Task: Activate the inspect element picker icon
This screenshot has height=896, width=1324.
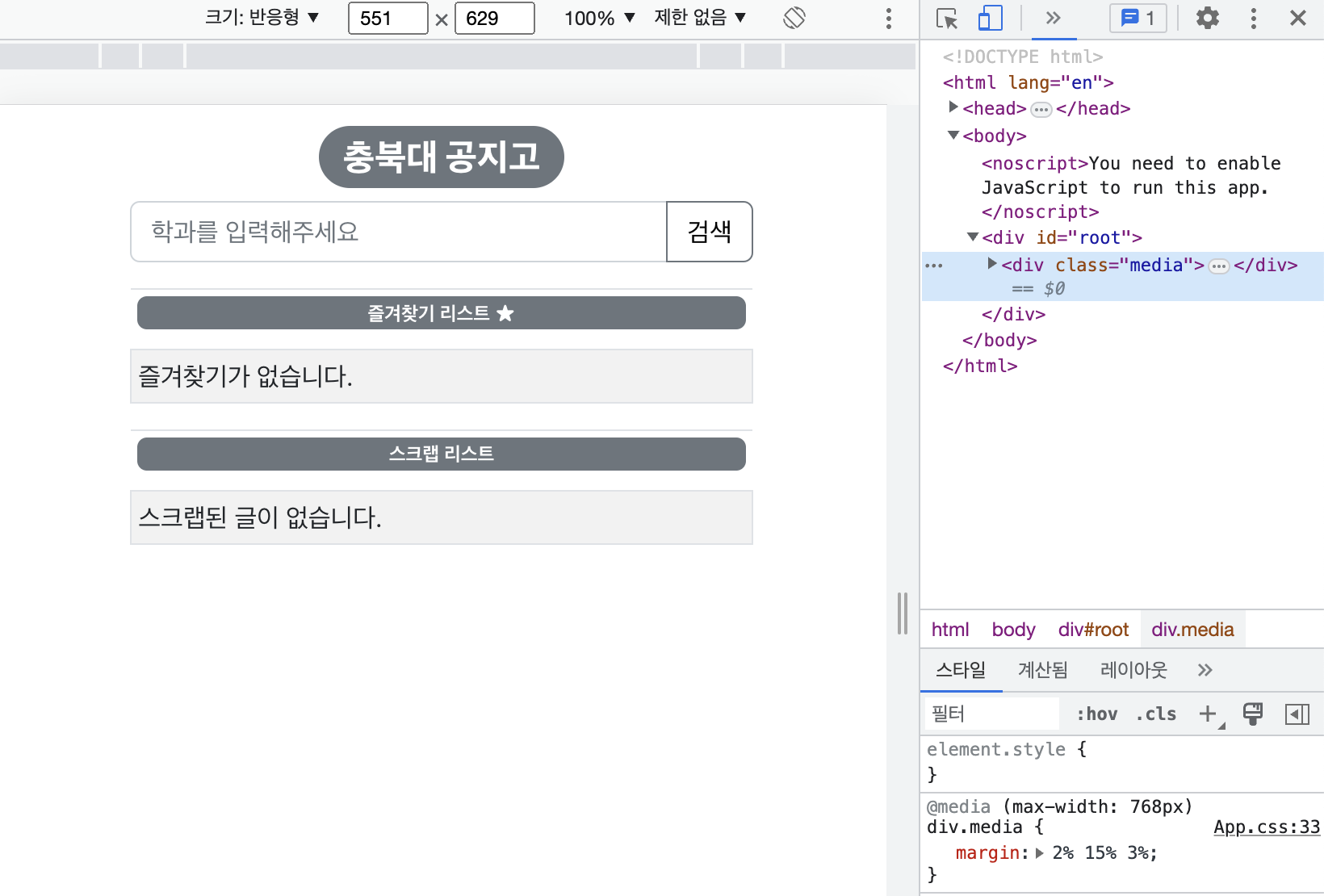Action: (x=947, y=18)
